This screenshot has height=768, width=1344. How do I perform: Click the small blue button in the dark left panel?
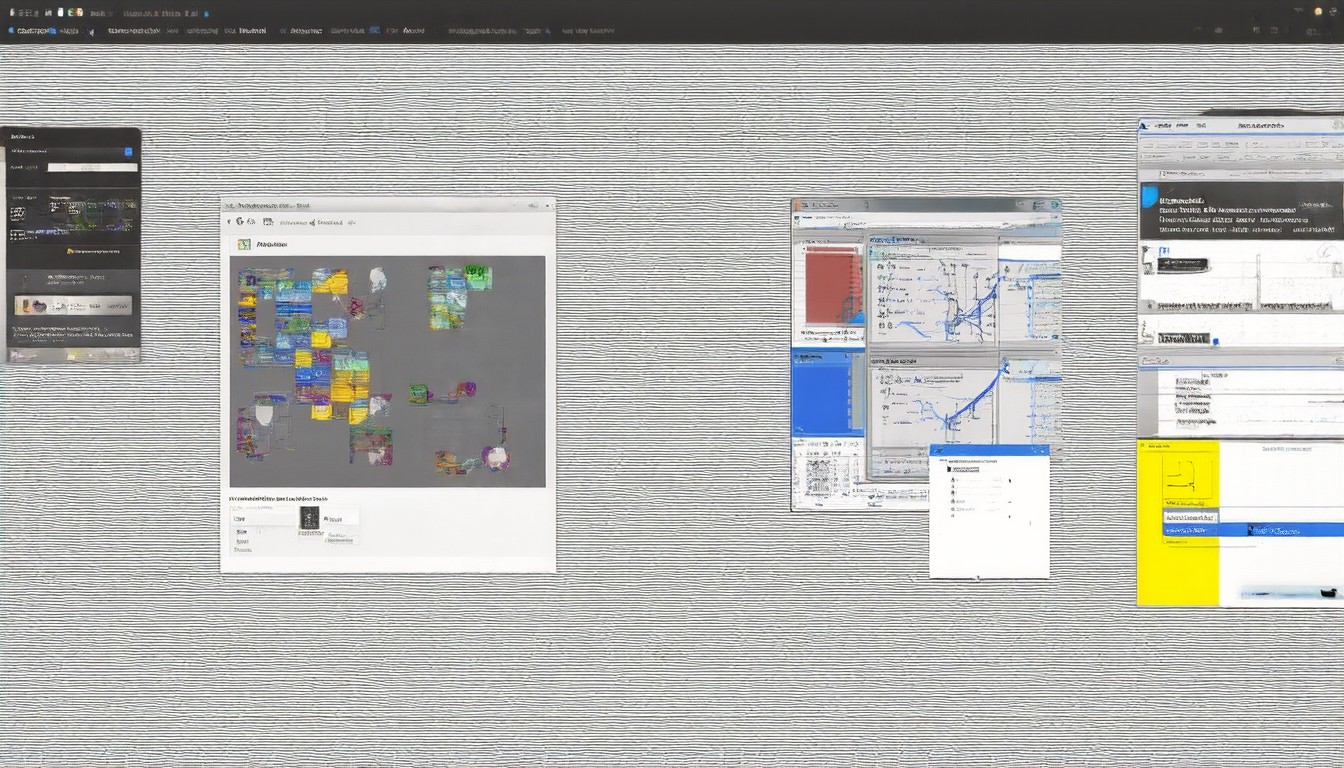(x=128, y=152)
